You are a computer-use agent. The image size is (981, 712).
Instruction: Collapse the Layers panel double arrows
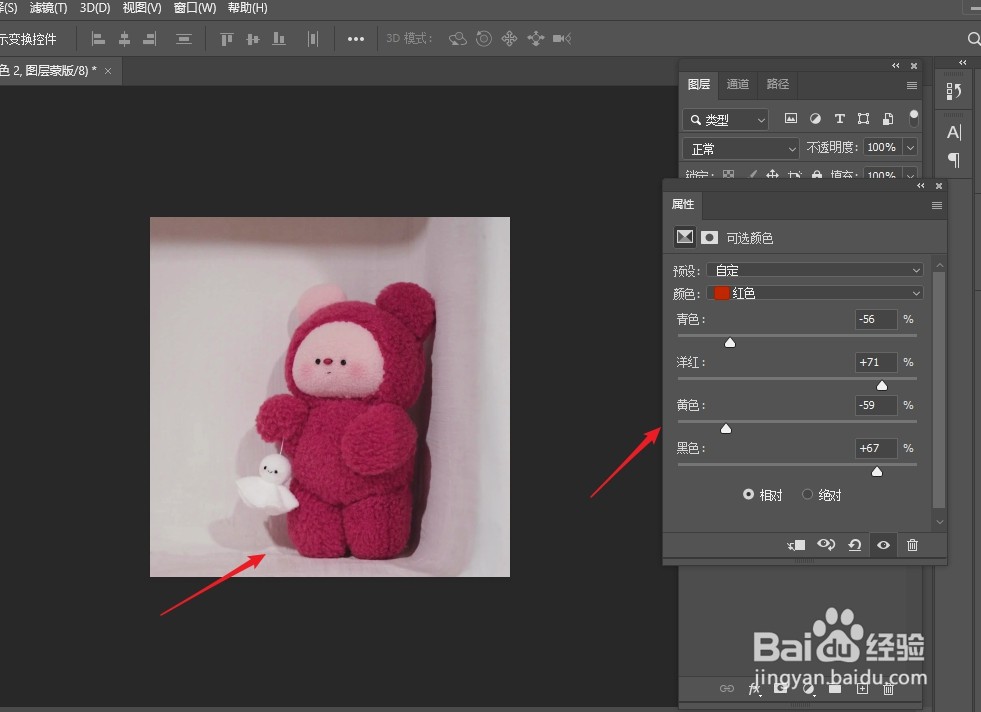pos(896,66)
